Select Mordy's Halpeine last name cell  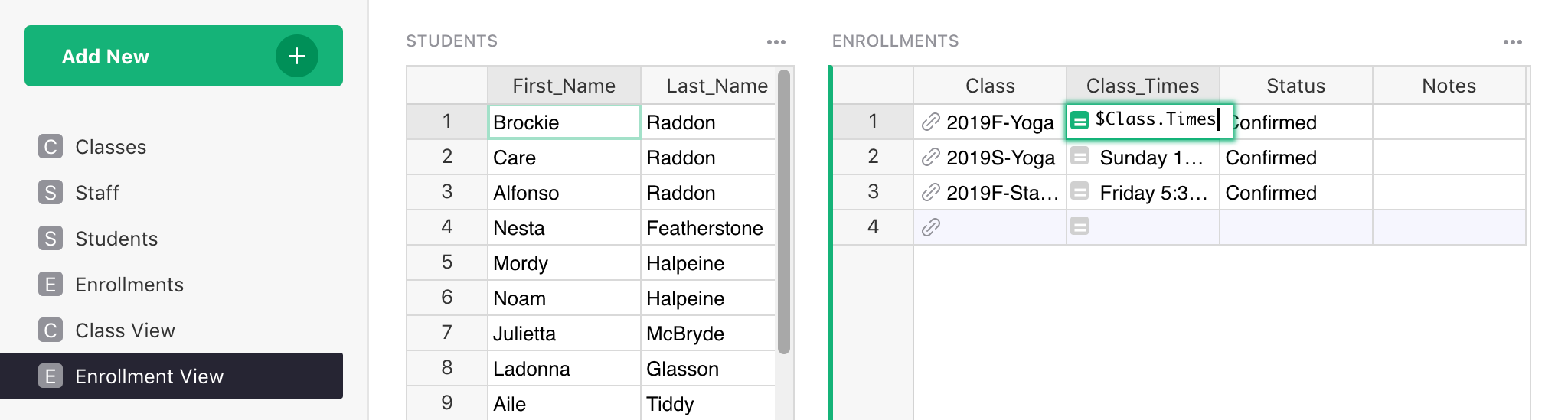coord(708,262)
